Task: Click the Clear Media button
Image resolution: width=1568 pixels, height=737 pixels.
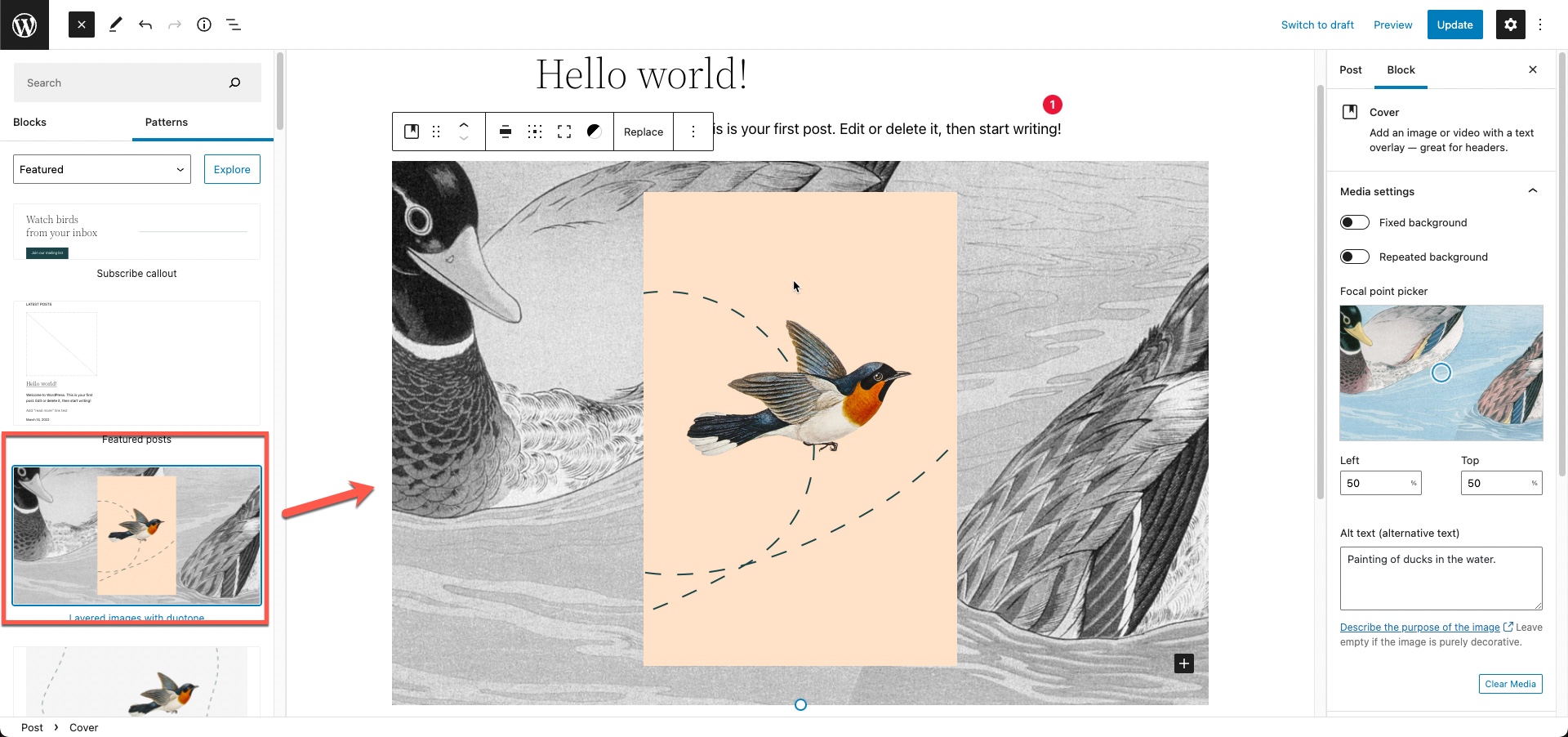Action: click(x=1511, y=684)
